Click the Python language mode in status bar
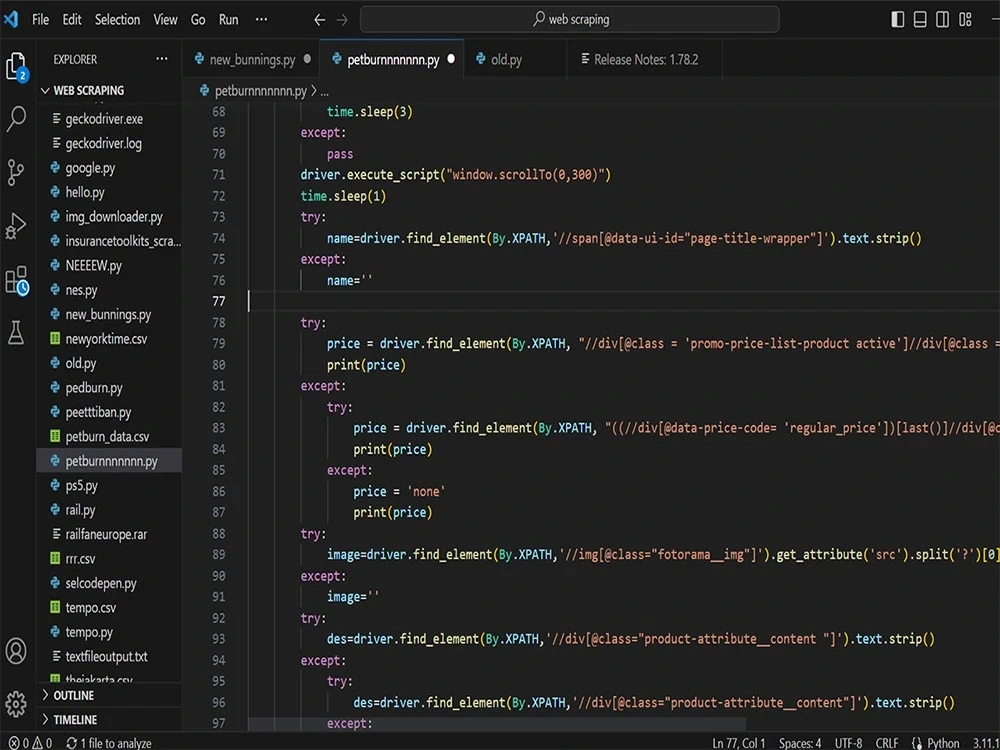Image resolution: width=1000 pixels, height=750 pixels. [x=942, y=743]
